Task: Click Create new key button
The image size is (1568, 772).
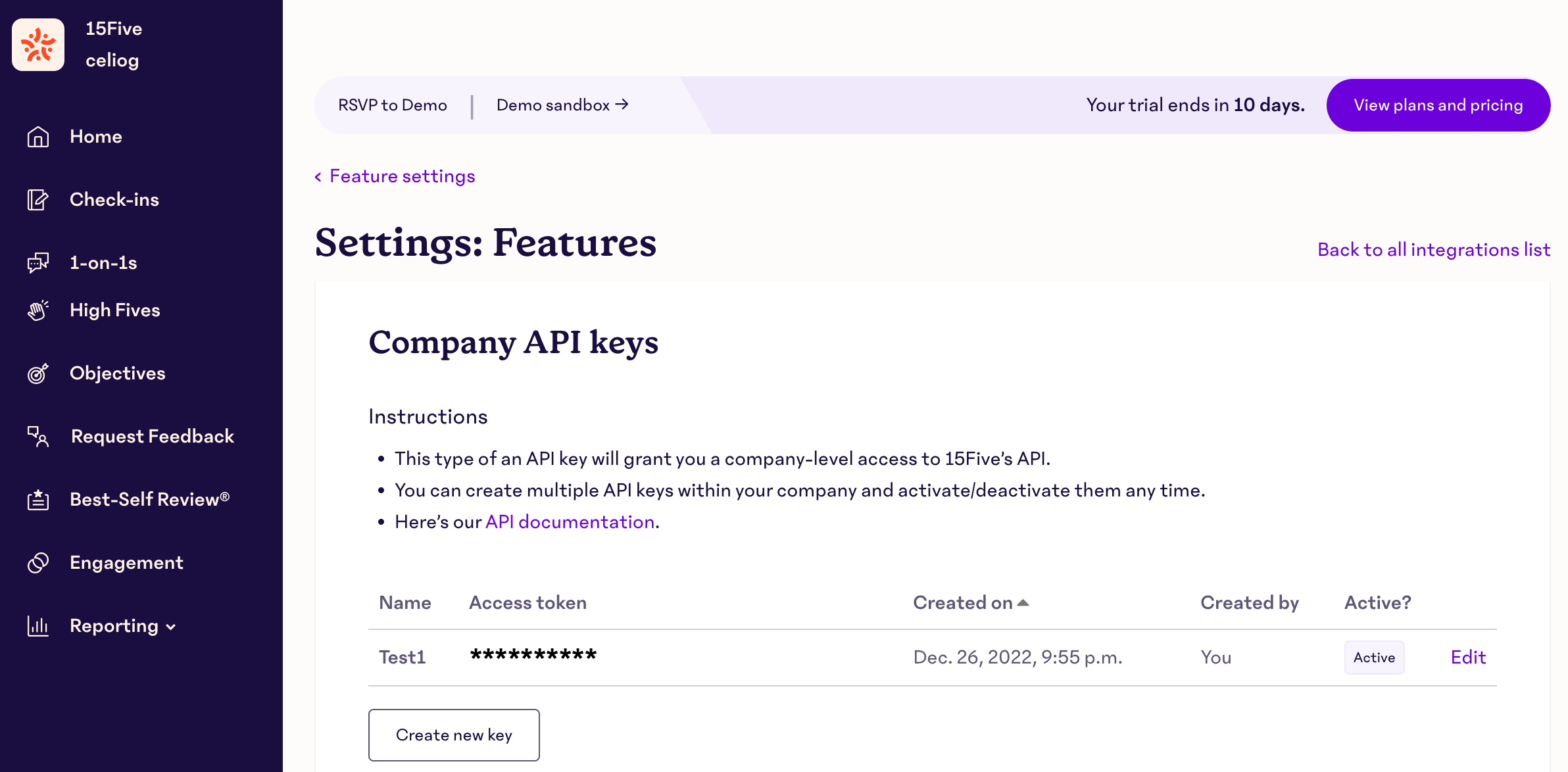Action: 454,735
